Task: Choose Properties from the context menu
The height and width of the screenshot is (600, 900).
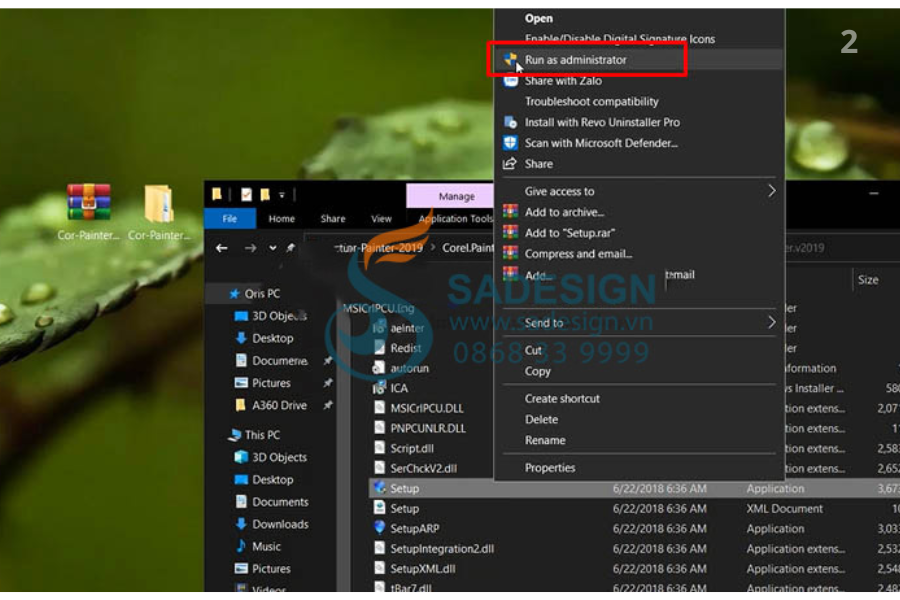Action: click(x=550, y=467)
